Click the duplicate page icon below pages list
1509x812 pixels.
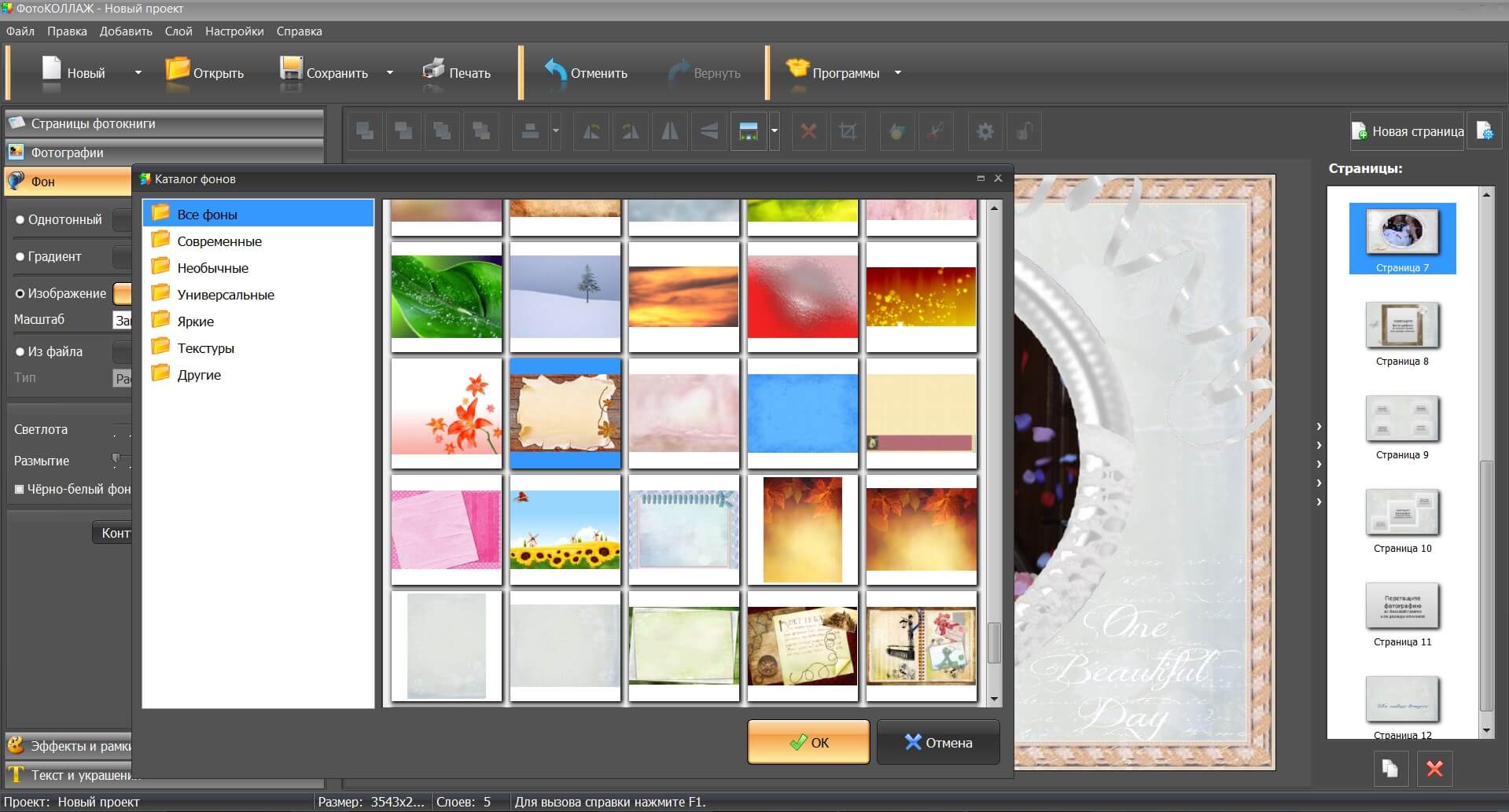click(x=1390, y=769)
